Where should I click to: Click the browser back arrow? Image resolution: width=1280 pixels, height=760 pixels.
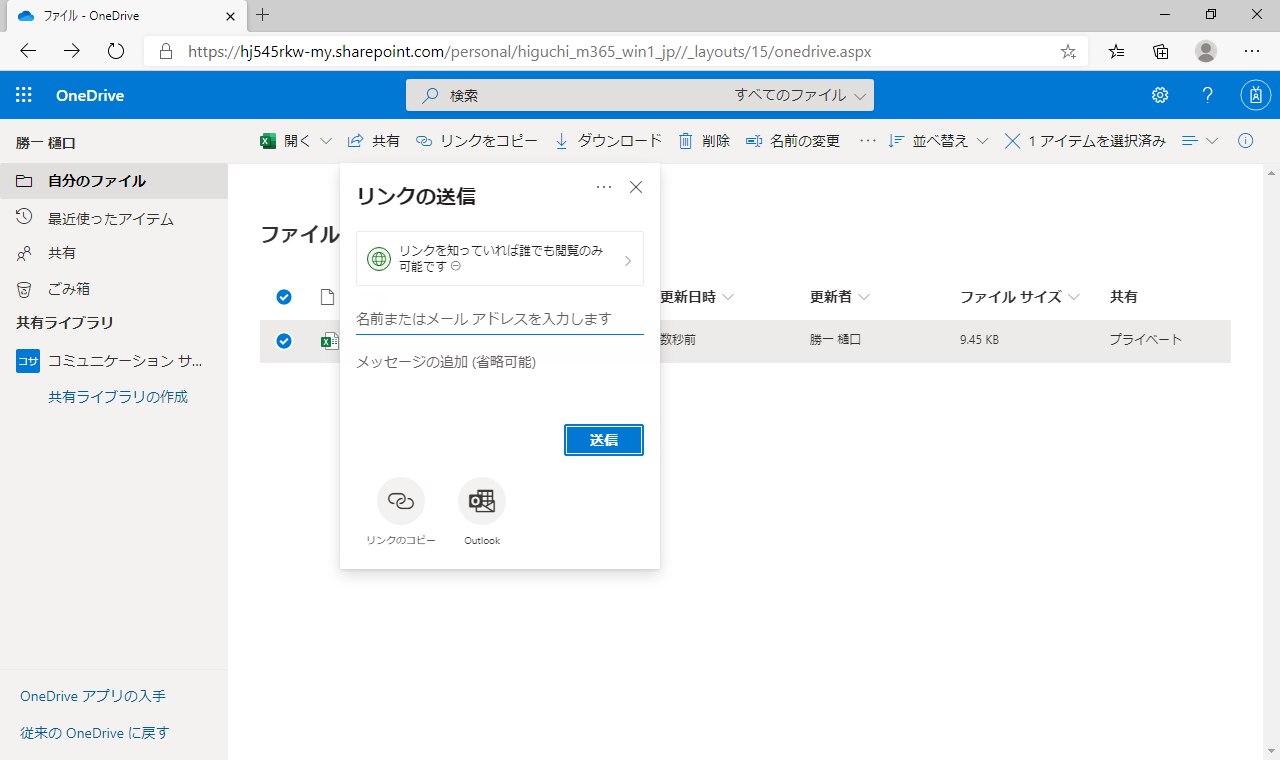(28, 51)
